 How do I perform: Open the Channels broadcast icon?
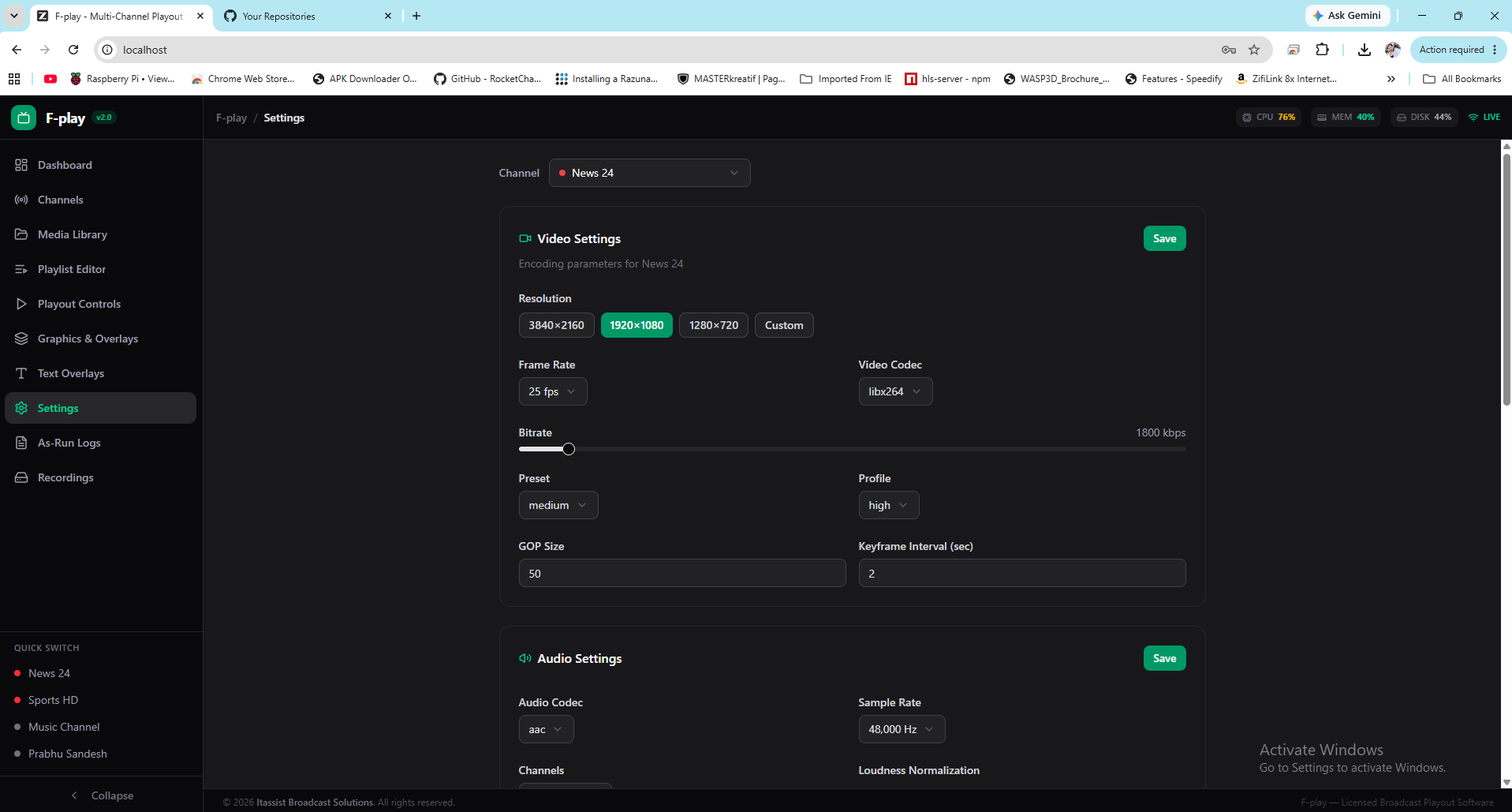click(21, 200)
